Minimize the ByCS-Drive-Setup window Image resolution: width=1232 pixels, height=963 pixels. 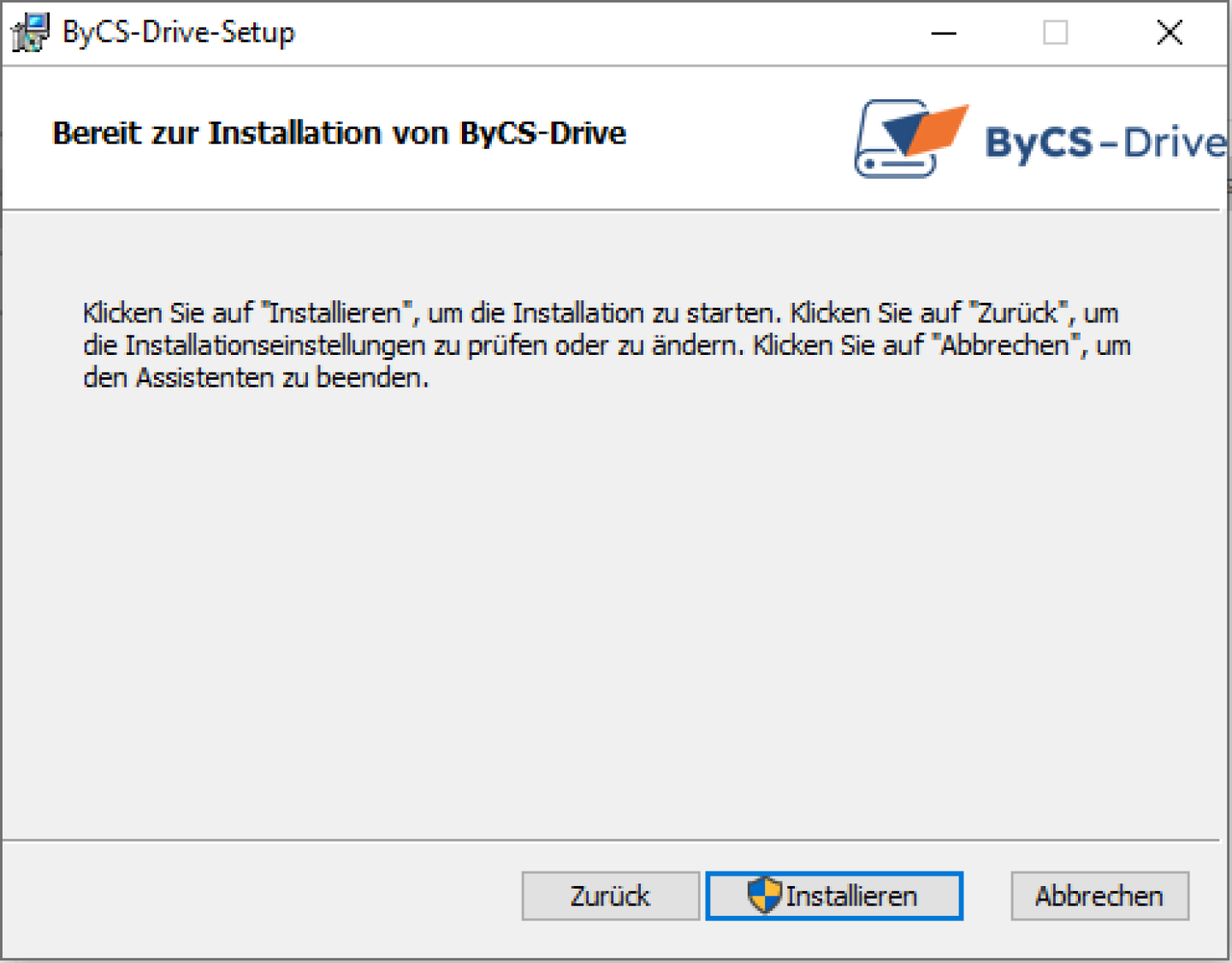[x=943, y=32]
